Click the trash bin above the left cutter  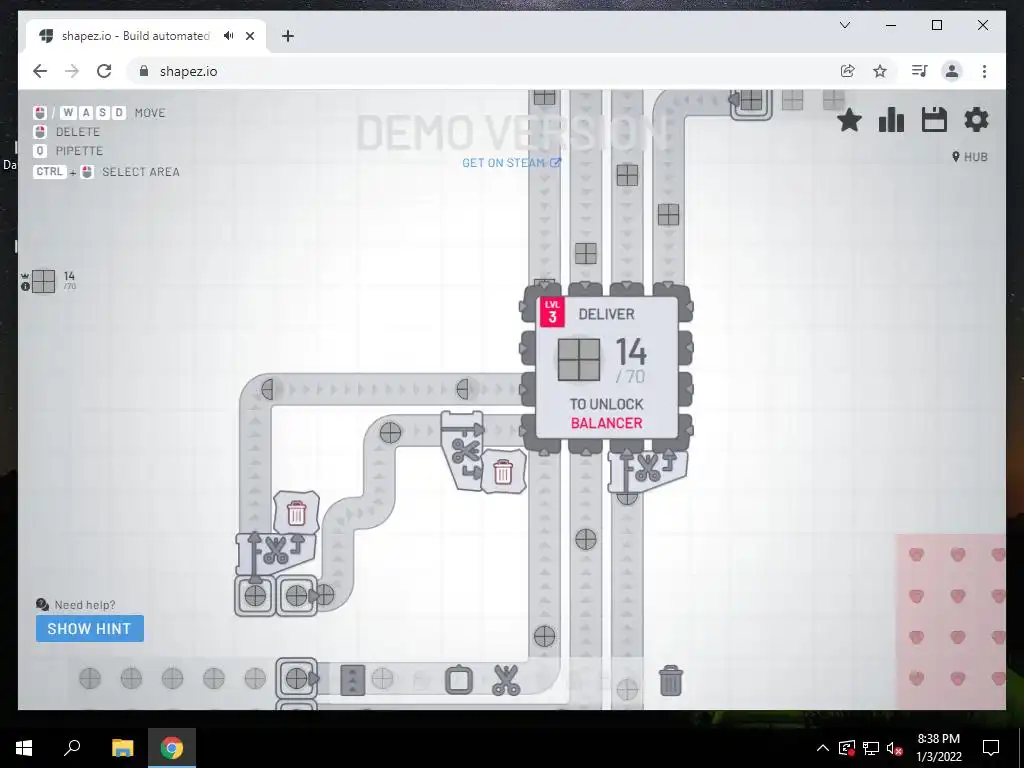pos(296,513)
